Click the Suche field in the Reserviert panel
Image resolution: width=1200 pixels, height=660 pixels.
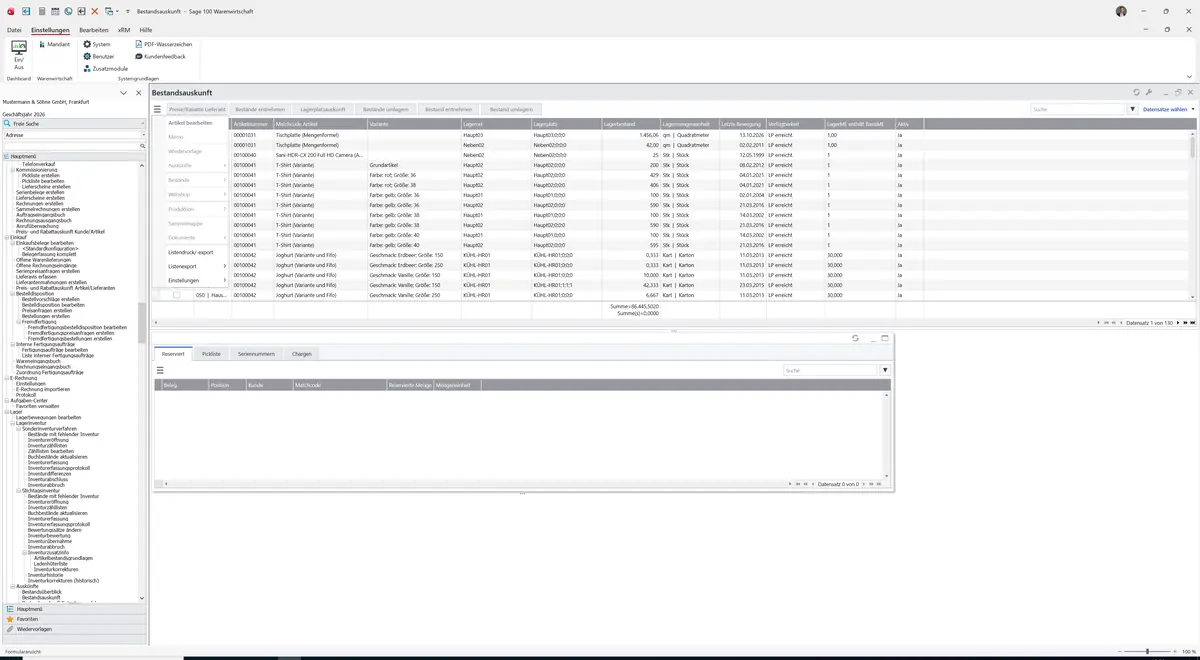click(830, 370)
